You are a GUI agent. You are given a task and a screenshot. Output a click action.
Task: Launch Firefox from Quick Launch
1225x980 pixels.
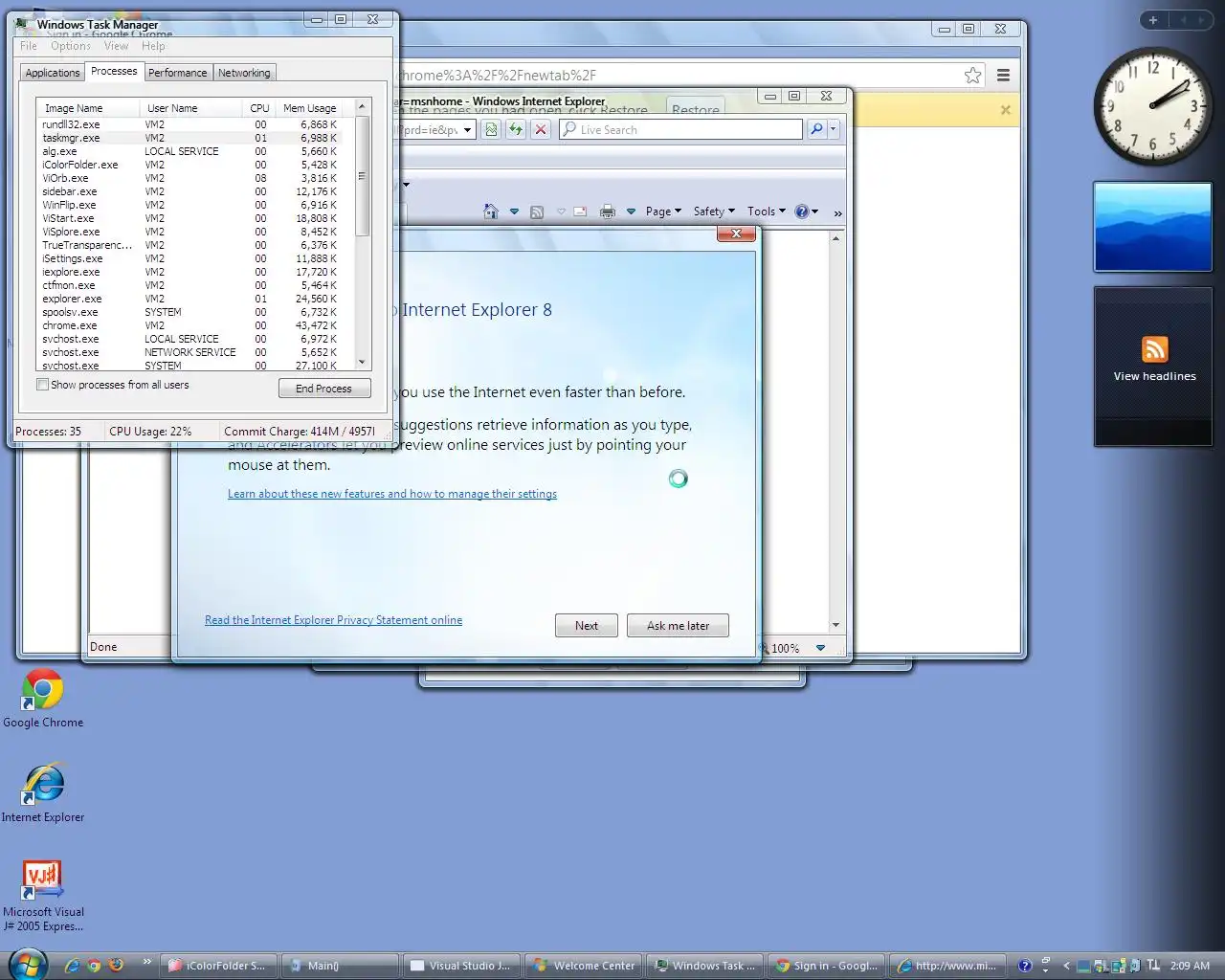[x=116, y=965]
